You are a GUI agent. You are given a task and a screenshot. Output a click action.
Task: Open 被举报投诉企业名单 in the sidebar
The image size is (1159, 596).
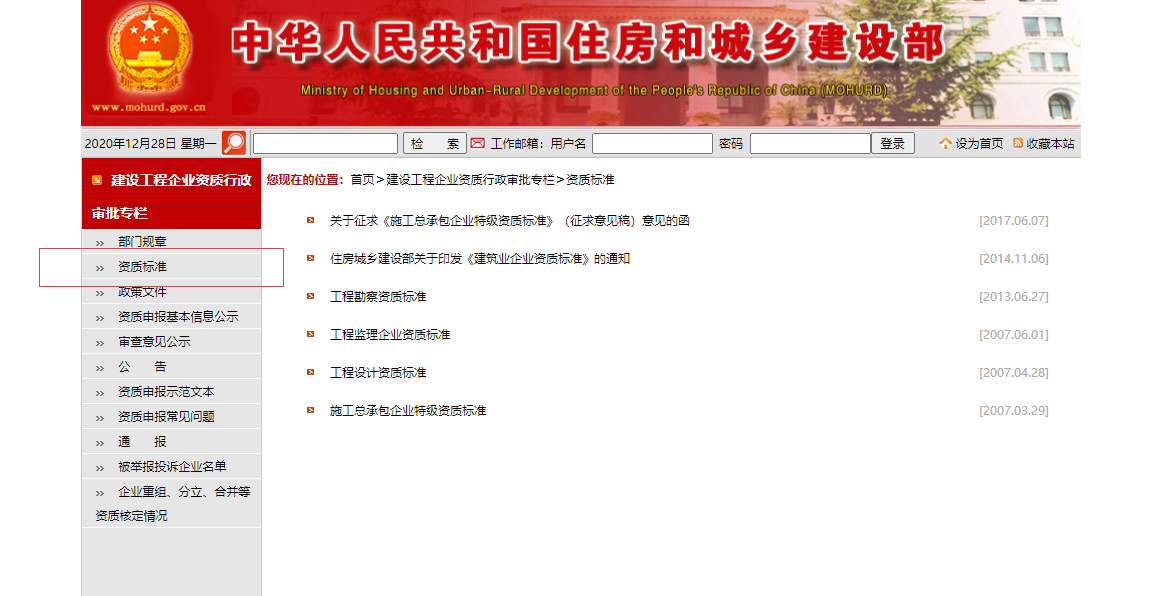pyautogui.click(x=172, y=467)
